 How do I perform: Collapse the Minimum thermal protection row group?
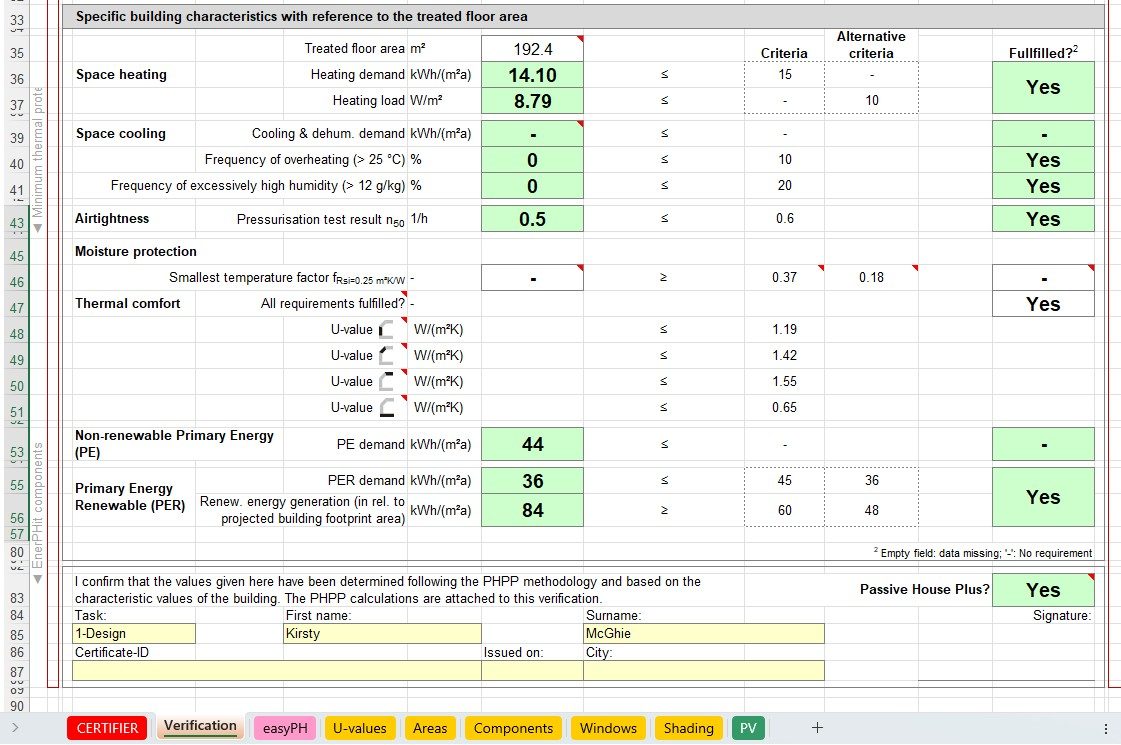pyautogui.click(x=38, y=228)
